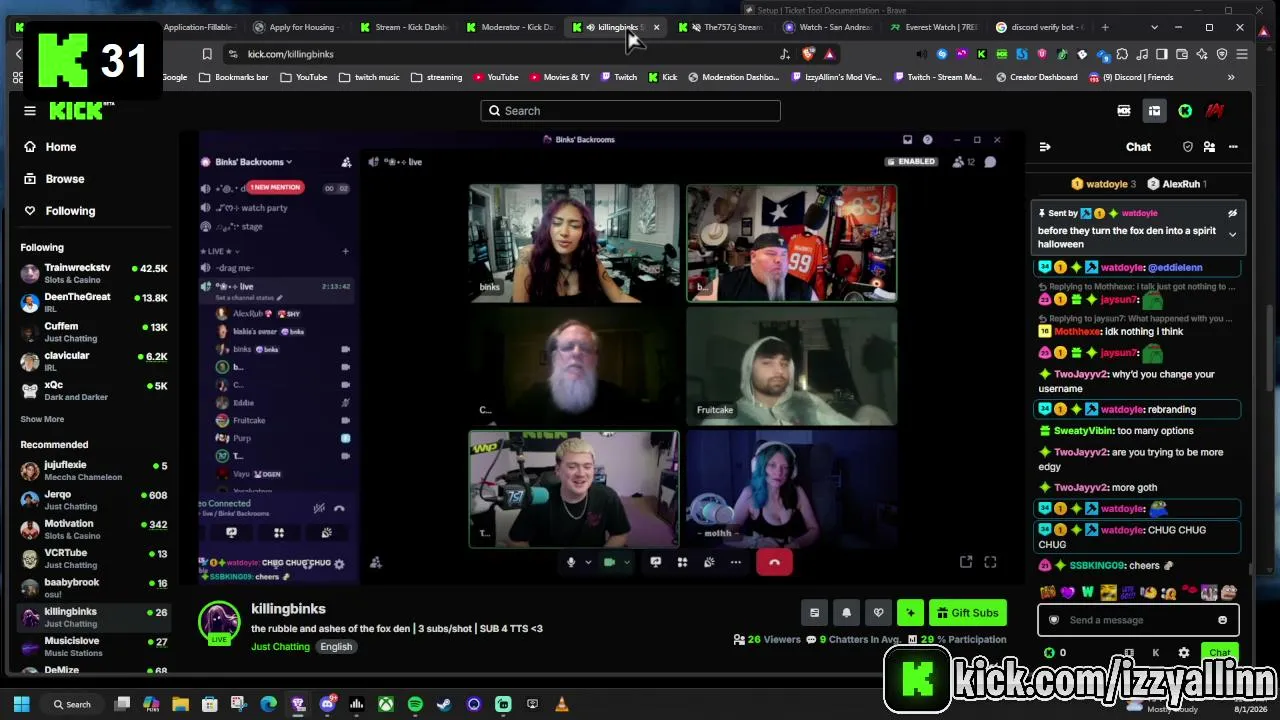
Task: Enter fullscreen for the Discord call
Action: pyautogui.click(x=990, y=562)
